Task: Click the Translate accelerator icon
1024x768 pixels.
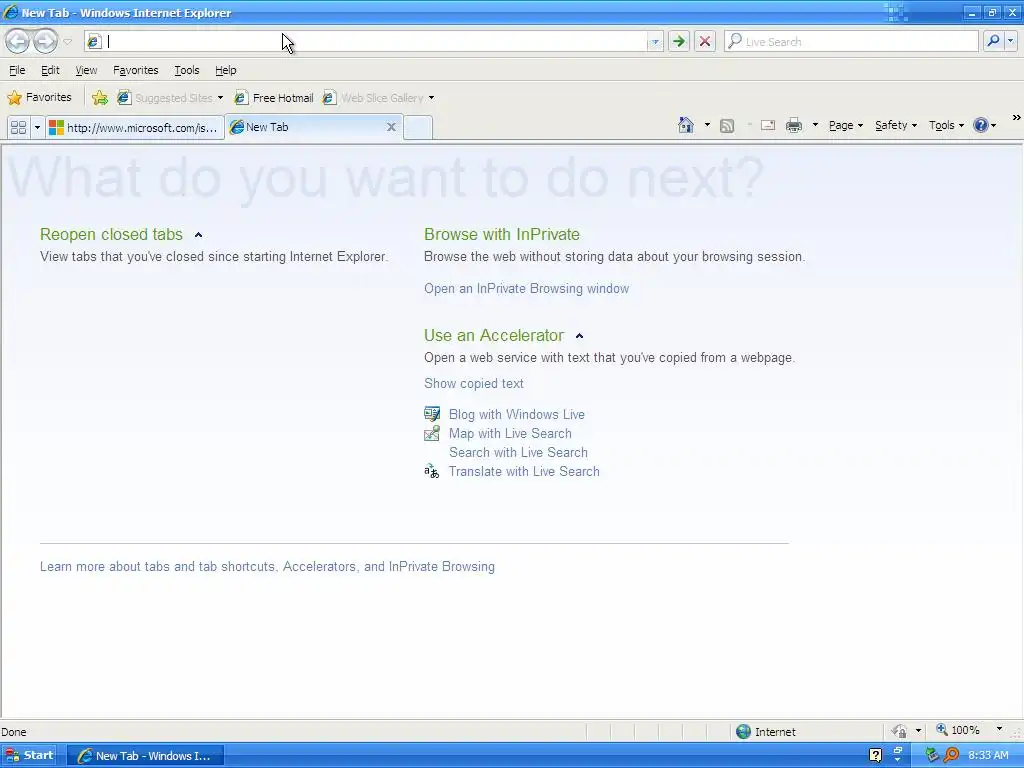Action: 432,472
